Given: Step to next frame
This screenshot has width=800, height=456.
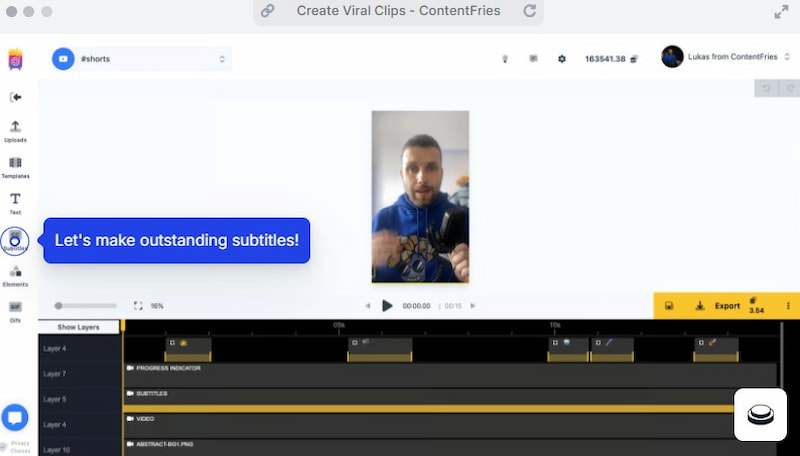Looking at the screenshot, I should (x=472, y=306).
